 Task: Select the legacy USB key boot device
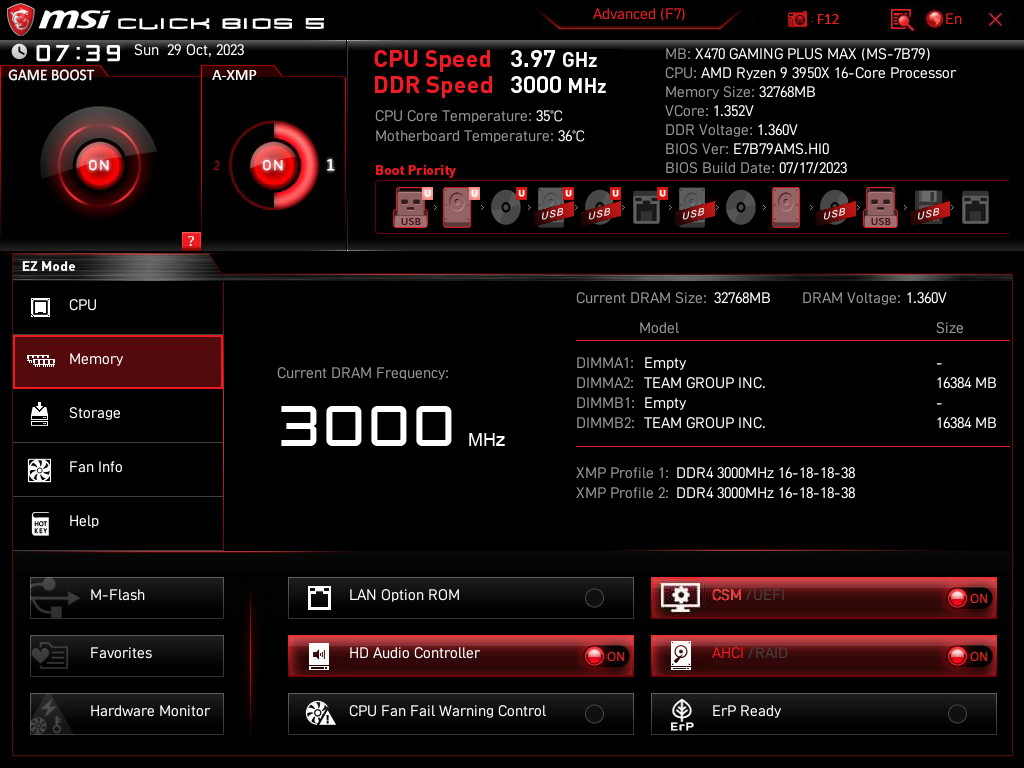pyautogui.click(x=880, y=208)
